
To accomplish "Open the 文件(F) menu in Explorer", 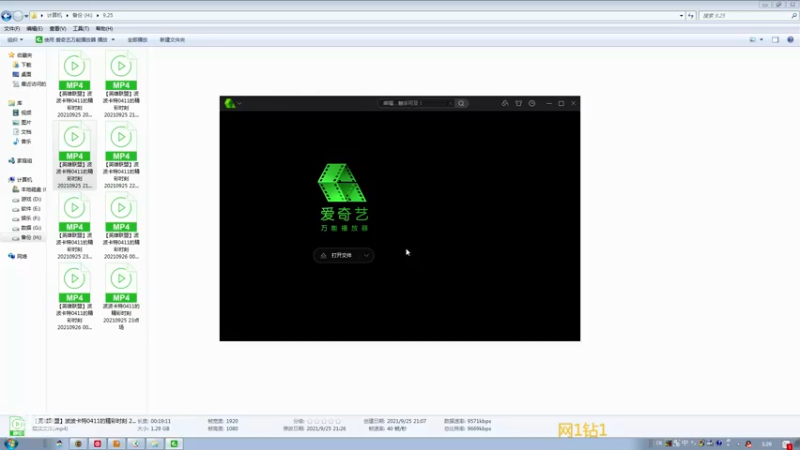I will (x=12, y=29).
